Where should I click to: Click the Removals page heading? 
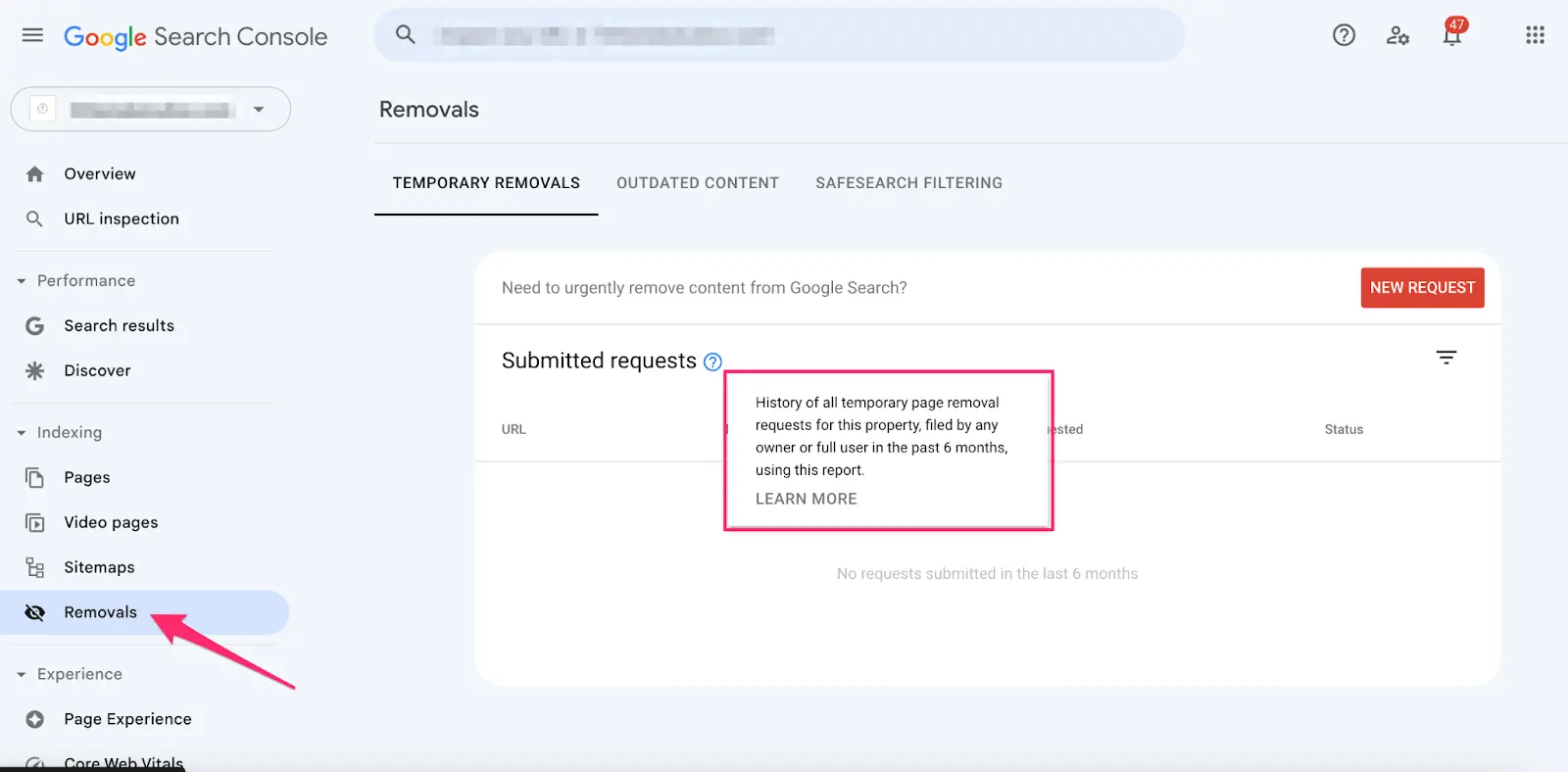tap(429, 110)
